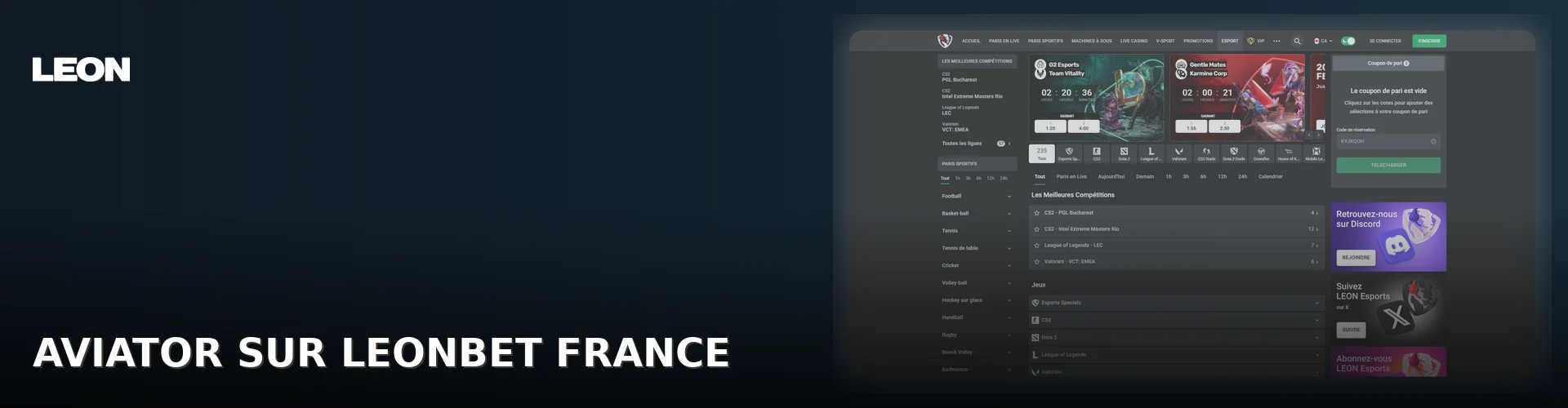The width and height of the screenshot is (1568, 408).
Task: Open the Promotions menu item
Action: (x=1198, y=41)
